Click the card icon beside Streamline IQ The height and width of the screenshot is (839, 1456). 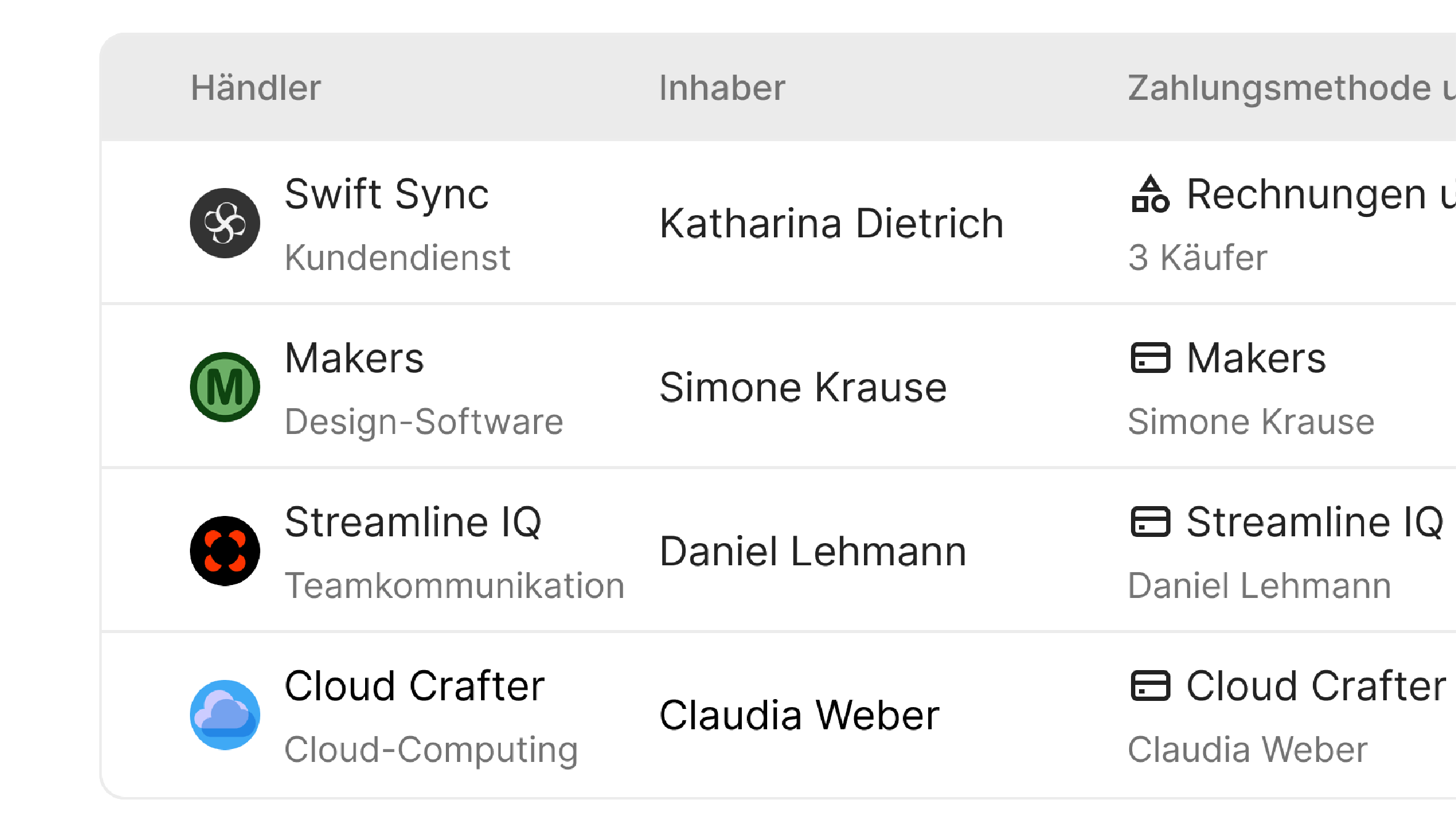click(x=1150, y=522)
